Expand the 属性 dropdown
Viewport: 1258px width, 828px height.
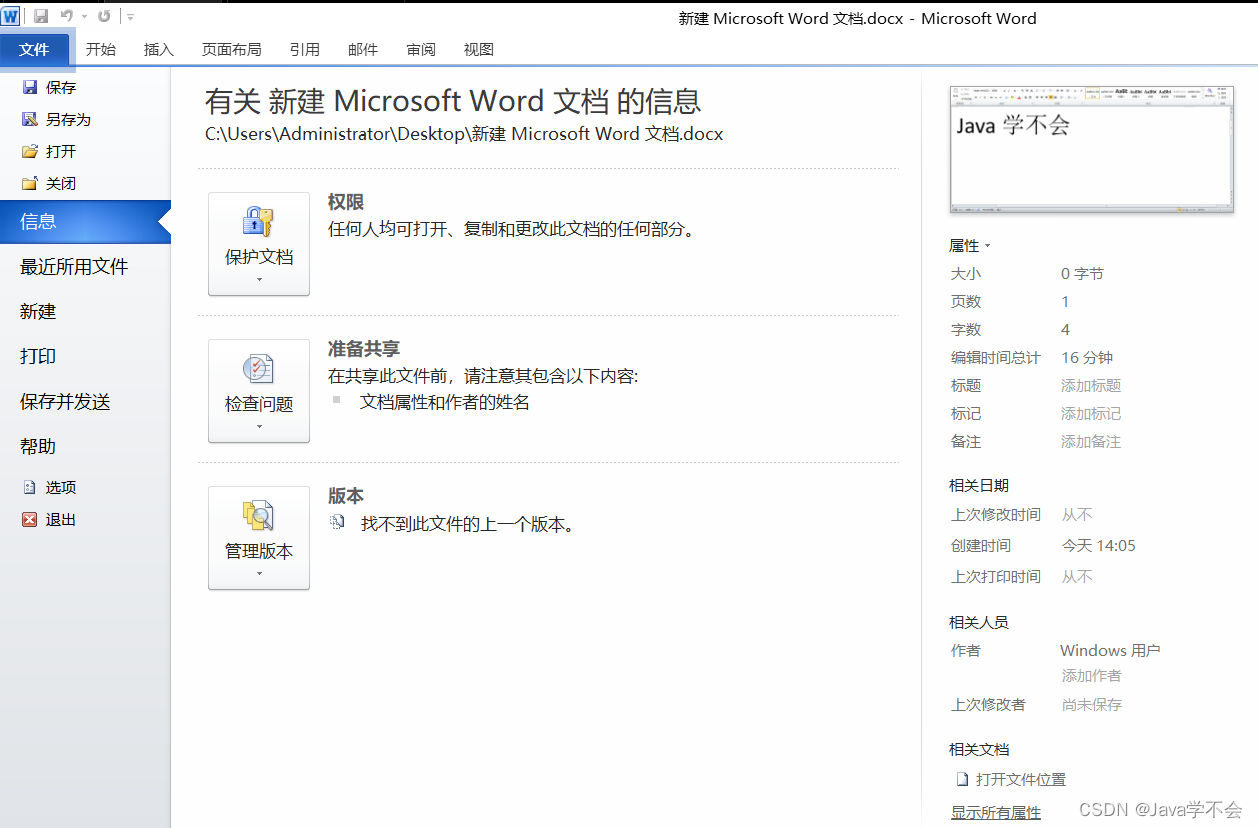point(970,246)
